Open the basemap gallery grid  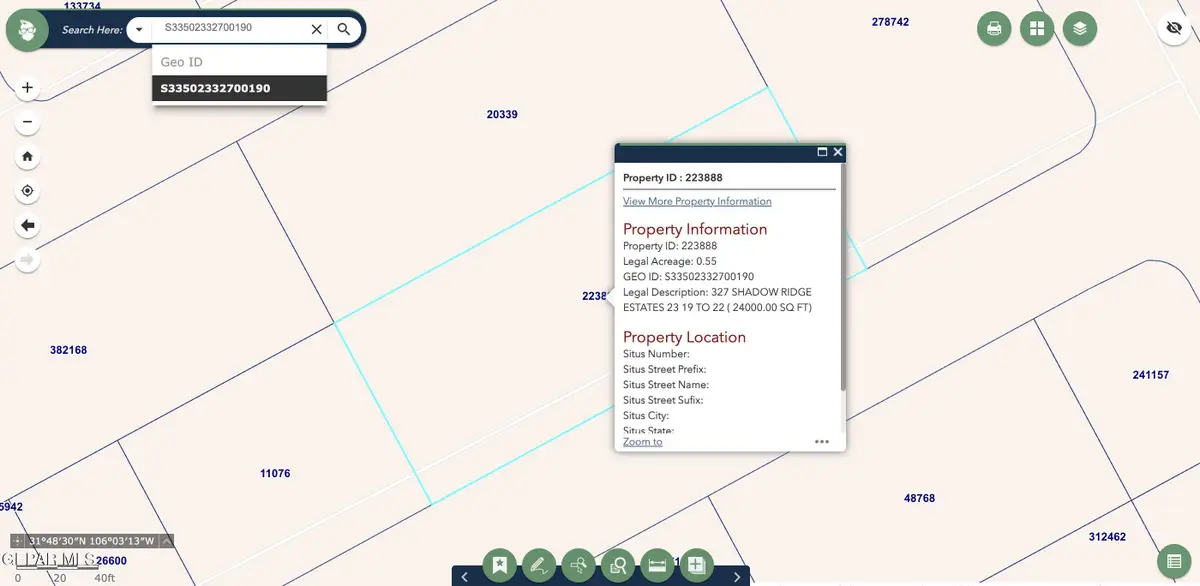coord(1037,29)
